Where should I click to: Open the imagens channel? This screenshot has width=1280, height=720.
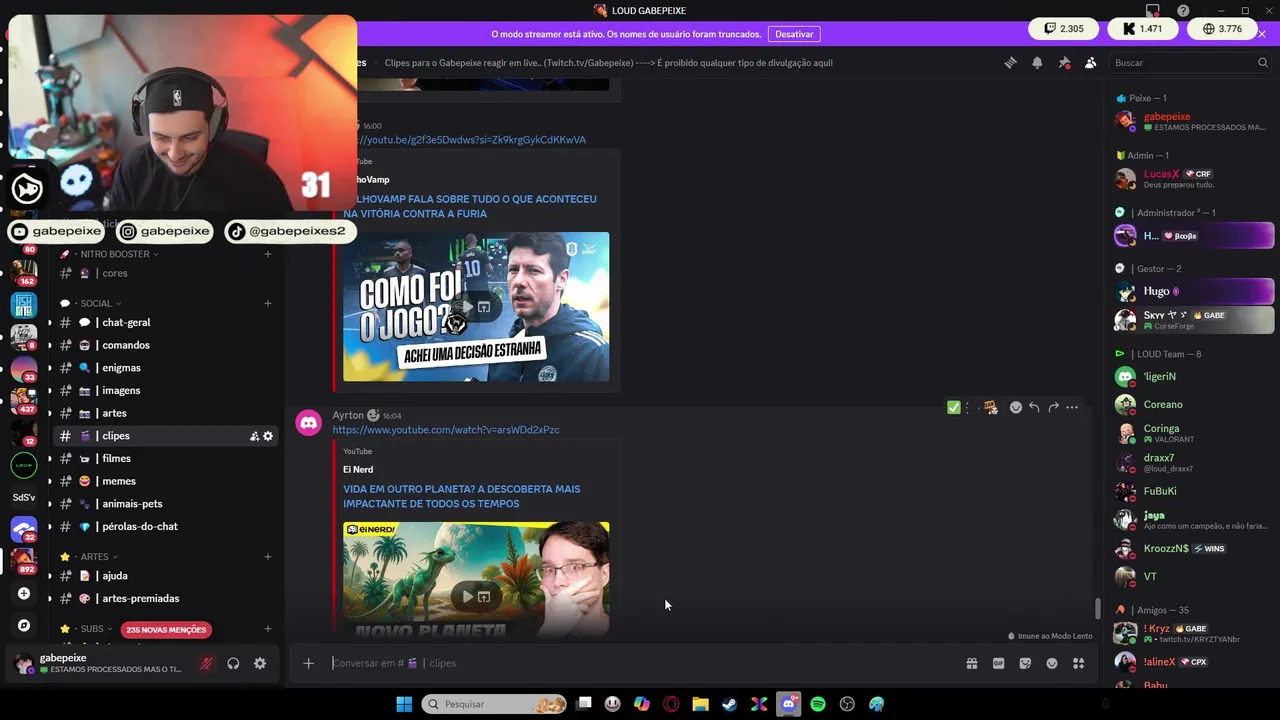click(165, 390)
